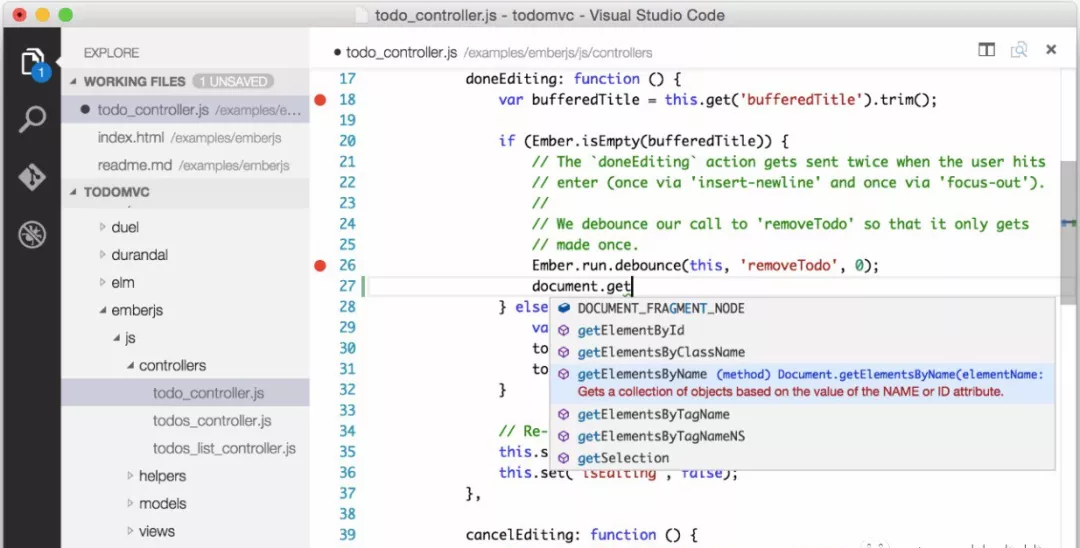Click the method icon beside getSelection
Viewport: 1080px width, 548px height.
point(563,459)
